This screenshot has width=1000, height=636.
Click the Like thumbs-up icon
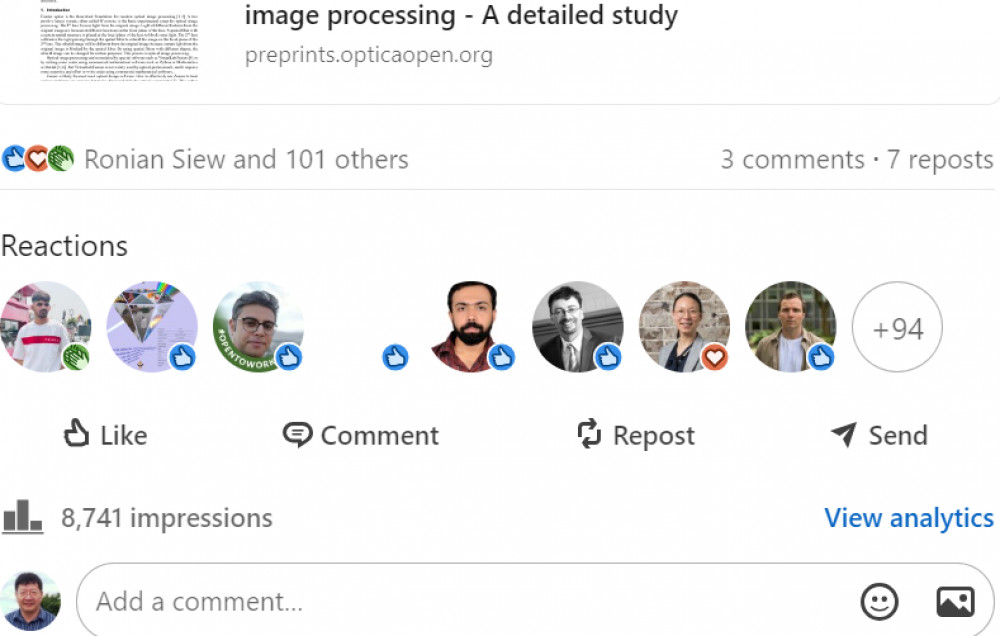77,434
